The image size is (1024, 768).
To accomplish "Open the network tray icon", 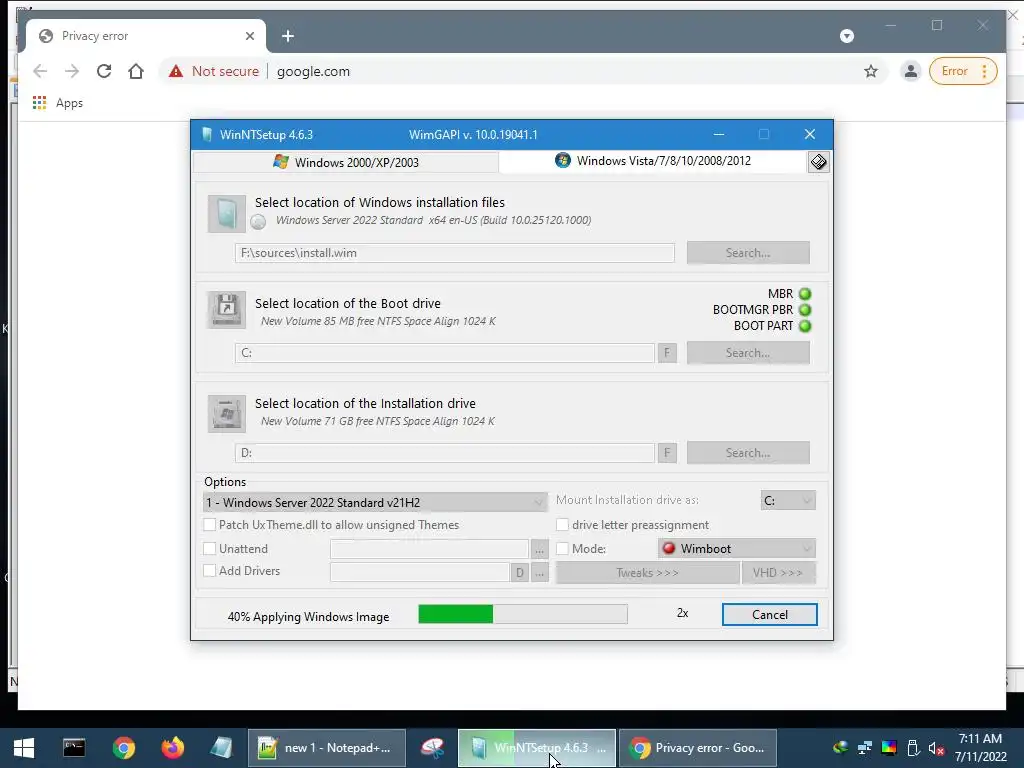I will pos(865,748).
